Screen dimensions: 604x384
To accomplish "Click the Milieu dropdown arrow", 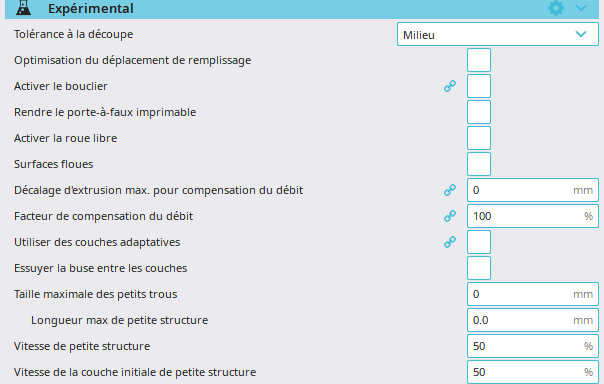I will coord(581,34).
